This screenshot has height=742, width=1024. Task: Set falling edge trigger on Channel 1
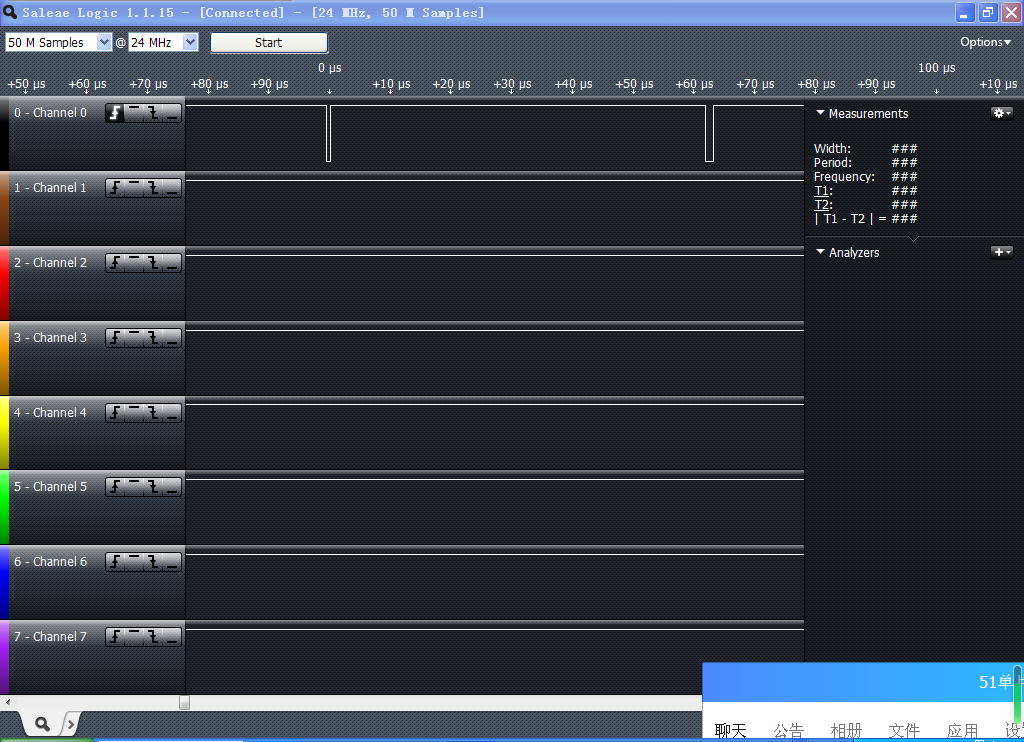pyautogui.click(x=153, y=188)
